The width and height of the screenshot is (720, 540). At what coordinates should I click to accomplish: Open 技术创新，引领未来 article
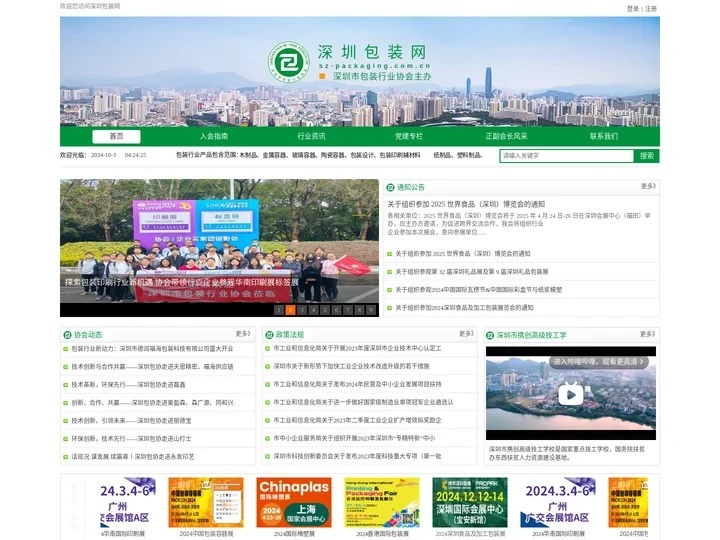point(131,421)
